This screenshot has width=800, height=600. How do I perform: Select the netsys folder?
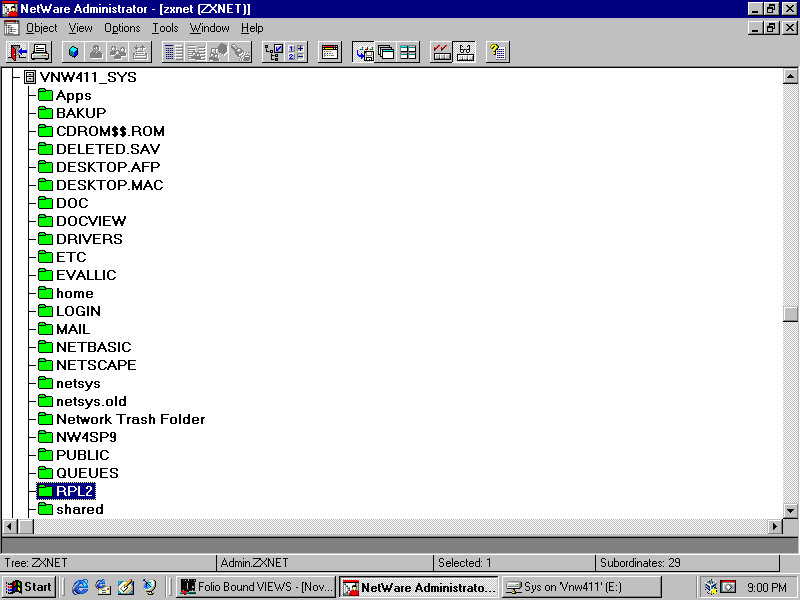click(69, 383)
